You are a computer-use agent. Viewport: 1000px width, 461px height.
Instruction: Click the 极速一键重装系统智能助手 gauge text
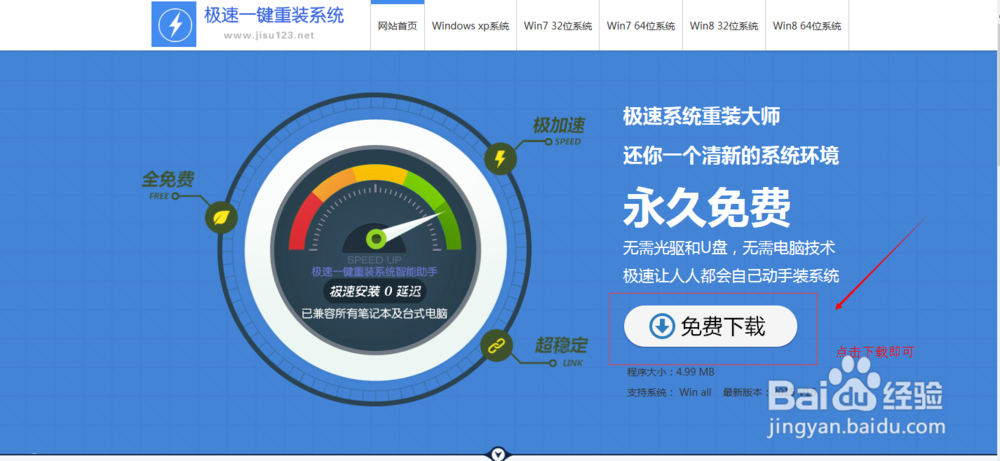[374, 272]
